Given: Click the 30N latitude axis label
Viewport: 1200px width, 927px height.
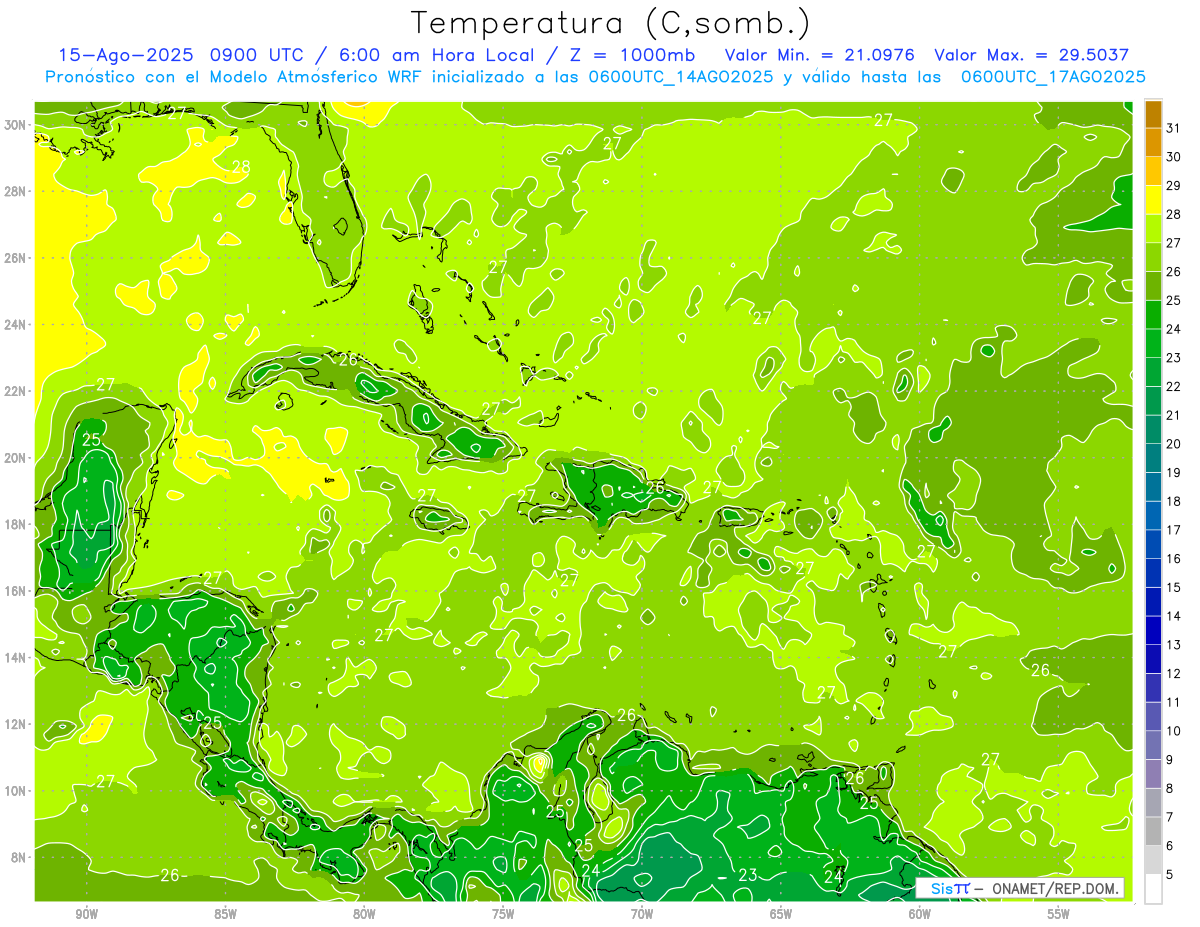Looking at the screenshot, I should [15, 125].
